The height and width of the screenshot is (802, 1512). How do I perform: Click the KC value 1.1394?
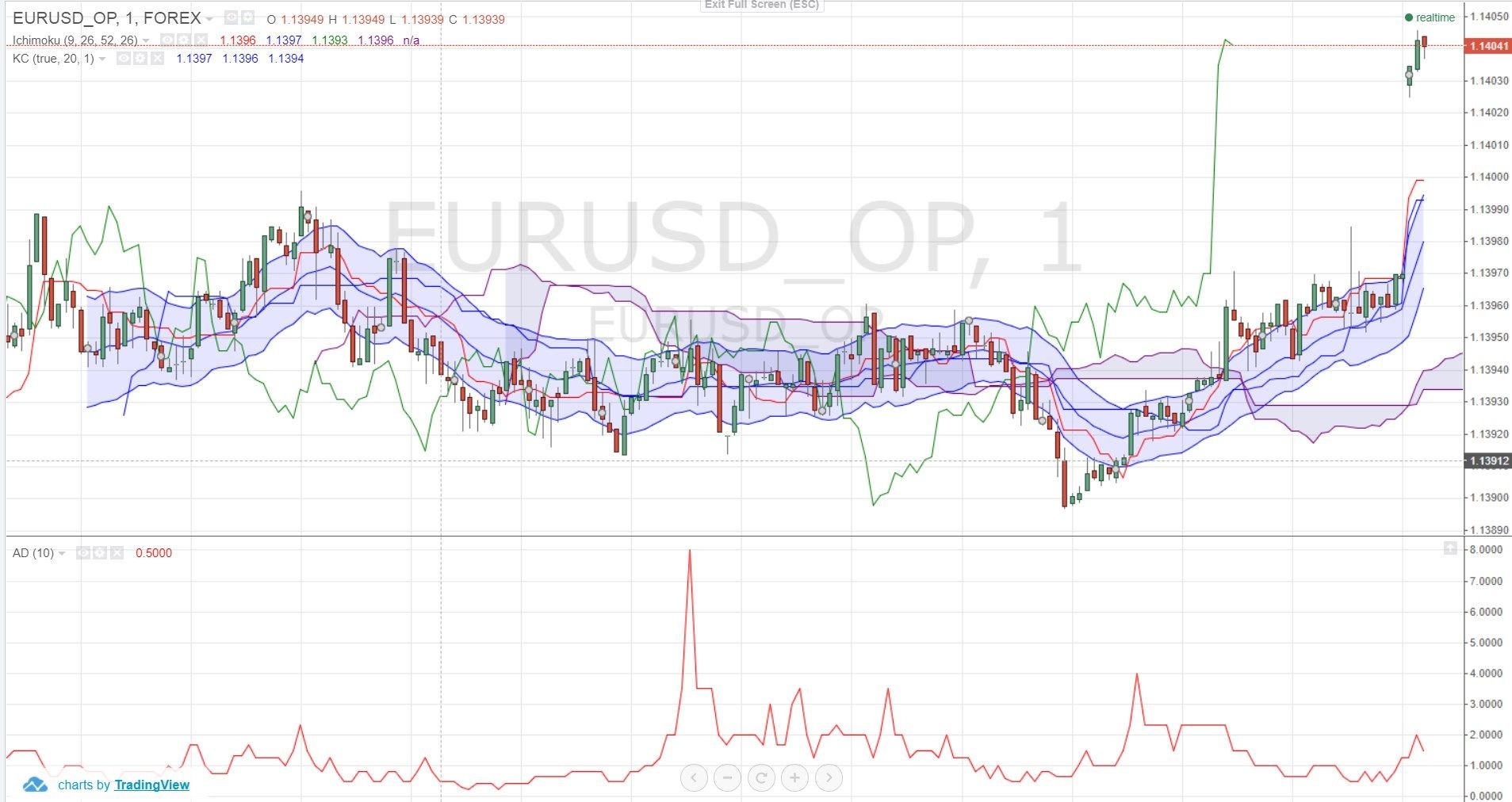tap(286, 58)
